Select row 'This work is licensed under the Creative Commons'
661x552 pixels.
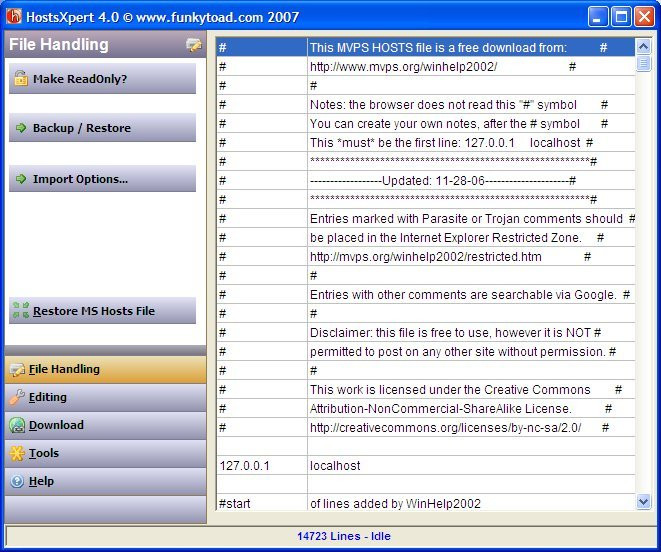(x=426, y=389)
